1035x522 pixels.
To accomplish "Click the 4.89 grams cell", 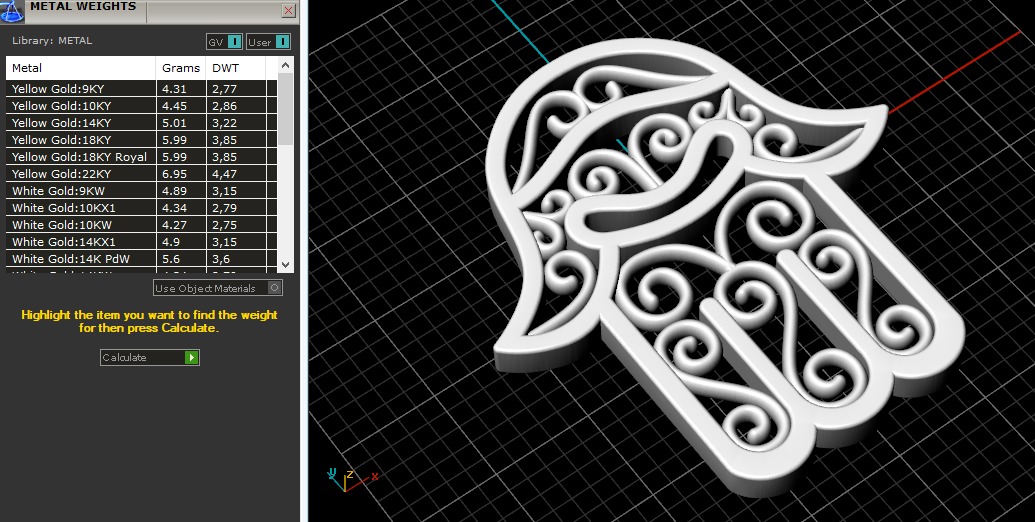I will click(x=181, y=191).
